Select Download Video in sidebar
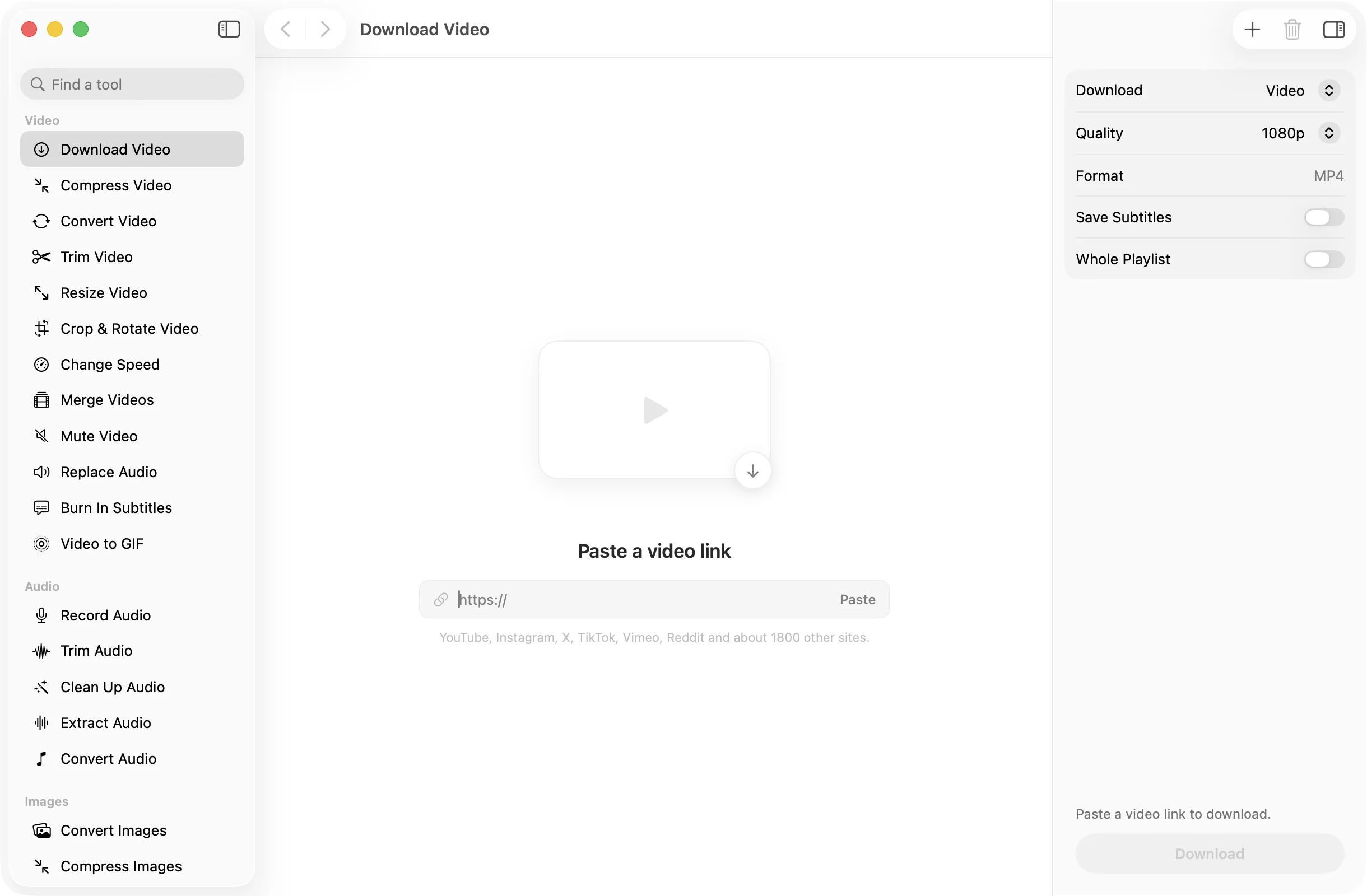This screenshot has width=1367, height=896. (x=132, y=149)
